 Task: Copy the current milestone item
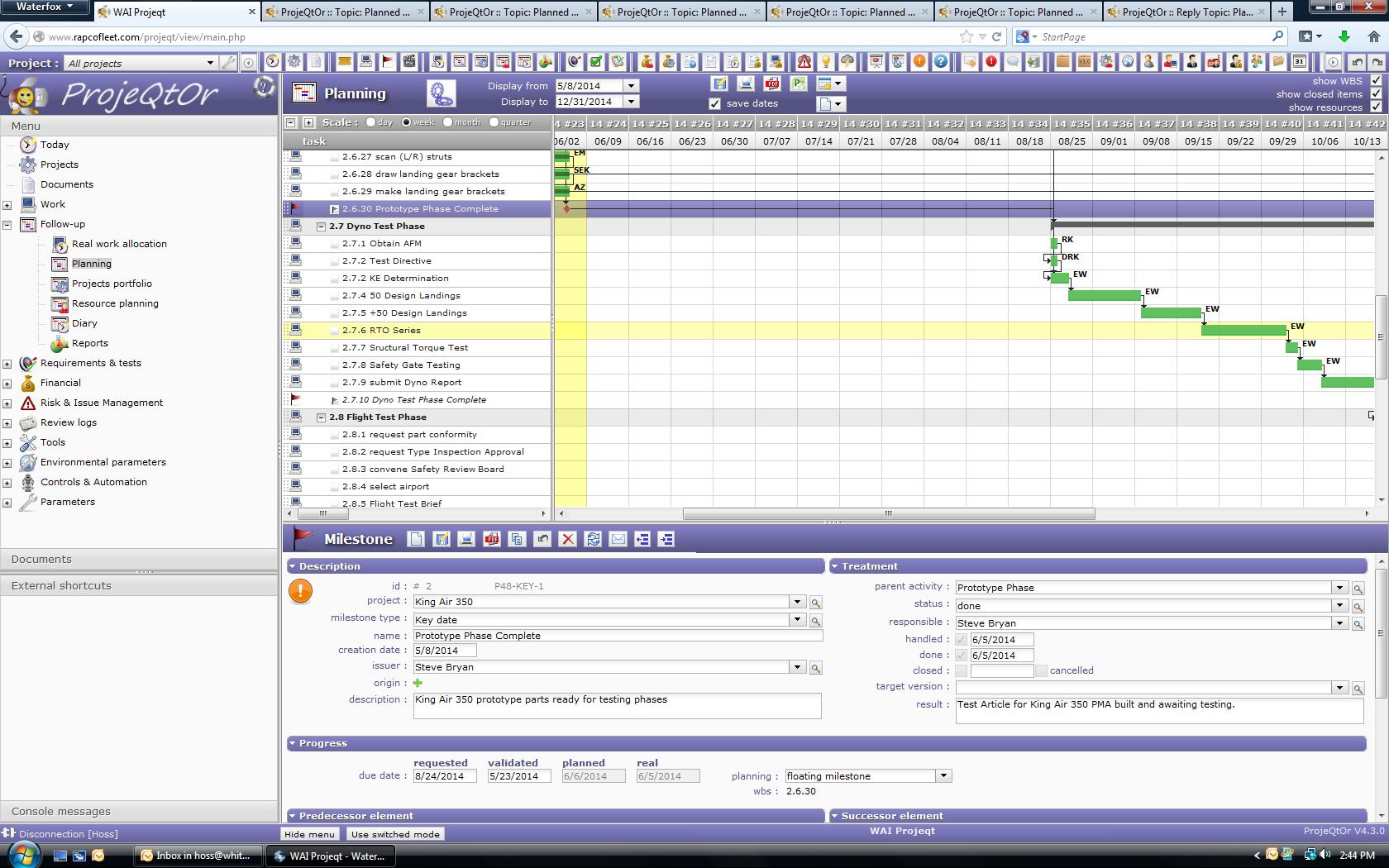(517, 539)
